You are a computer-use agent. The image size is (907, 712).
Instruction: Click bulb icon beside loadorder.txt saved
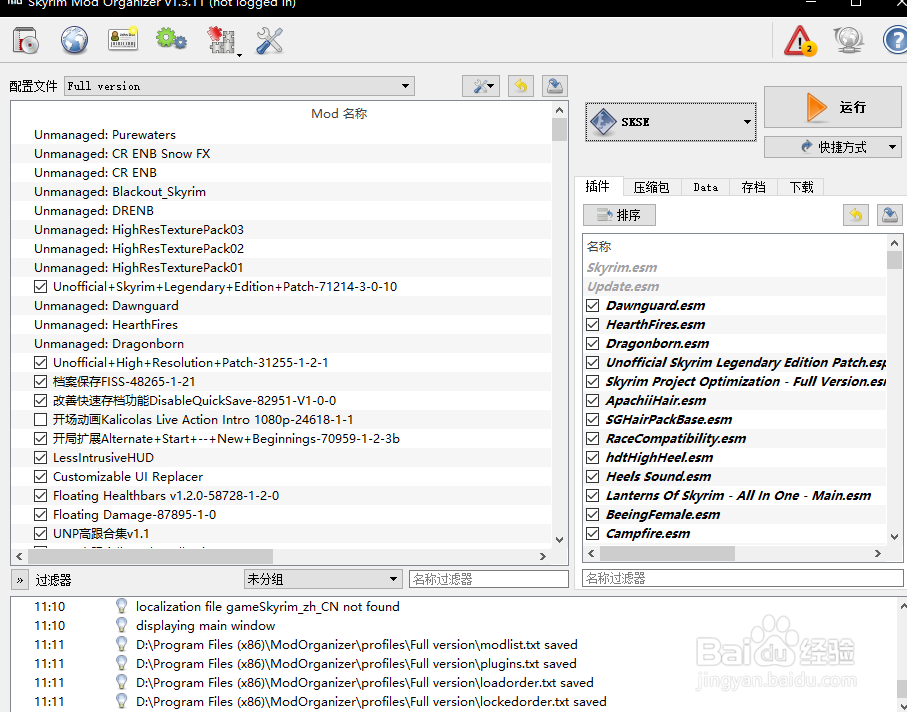tap(121, 683)
